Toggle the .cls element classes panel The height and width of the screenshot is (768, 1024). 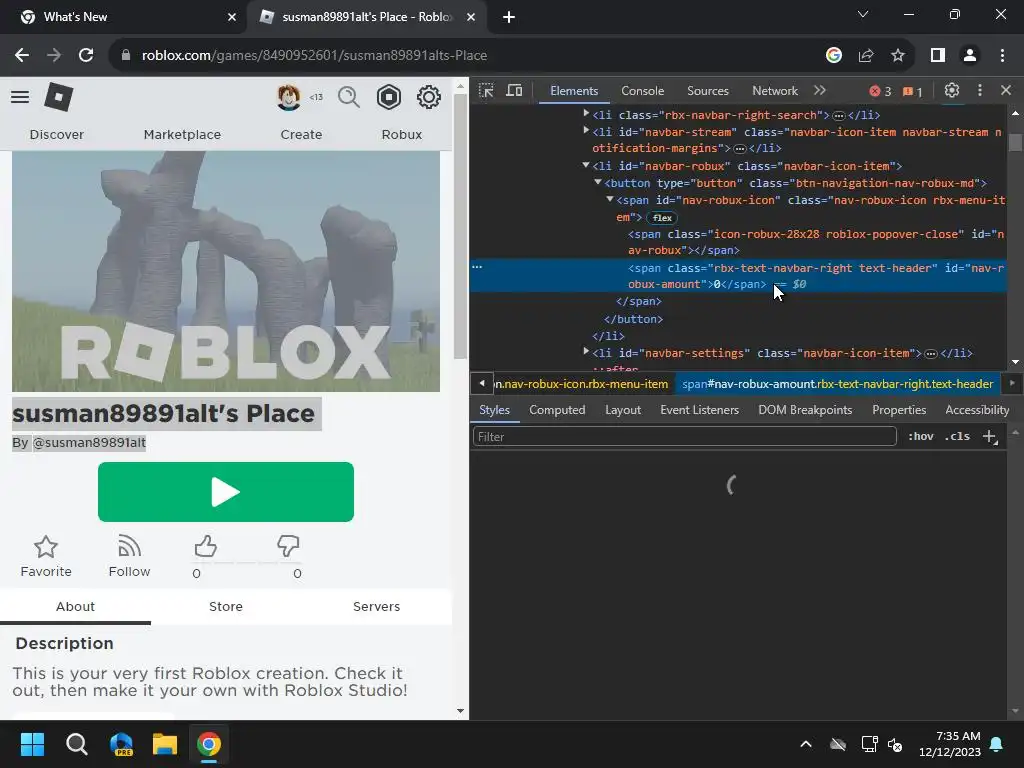point(957,437)
